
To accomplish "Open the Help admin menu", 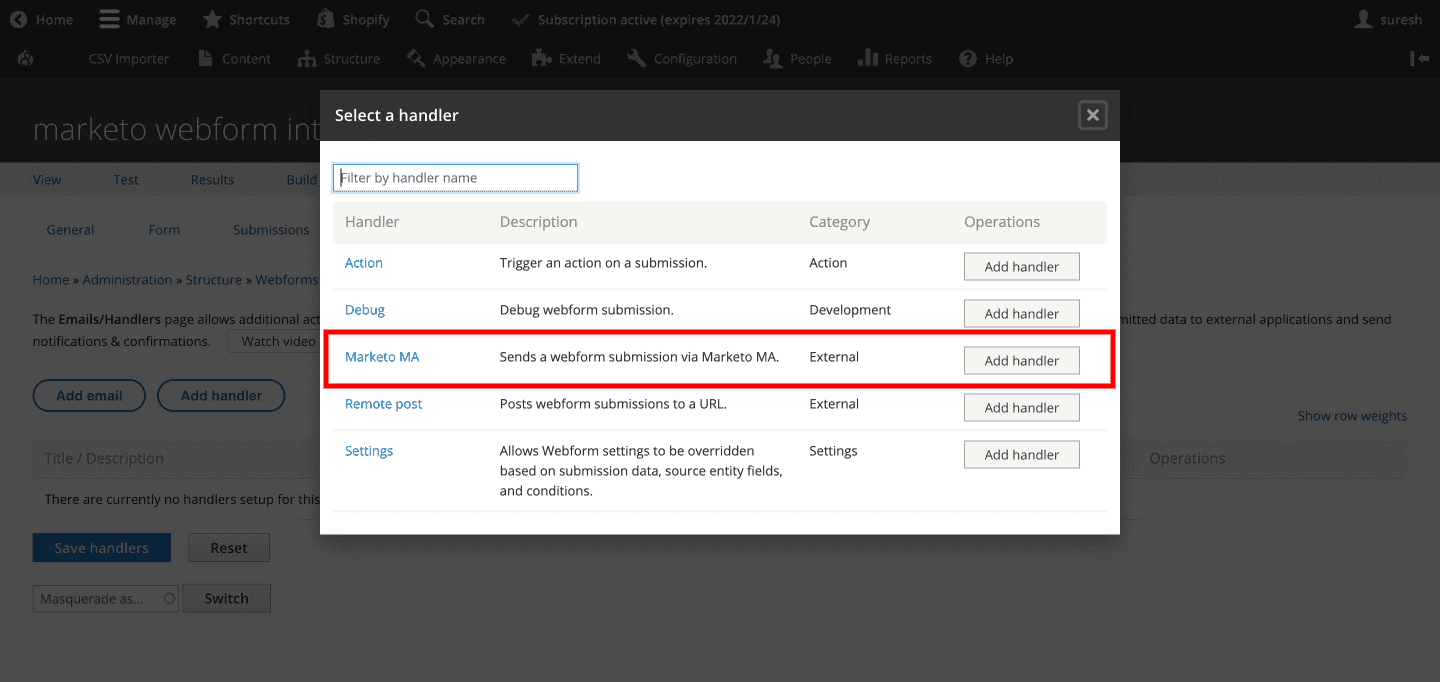I will pyautogui.click(x=986, y=59).
